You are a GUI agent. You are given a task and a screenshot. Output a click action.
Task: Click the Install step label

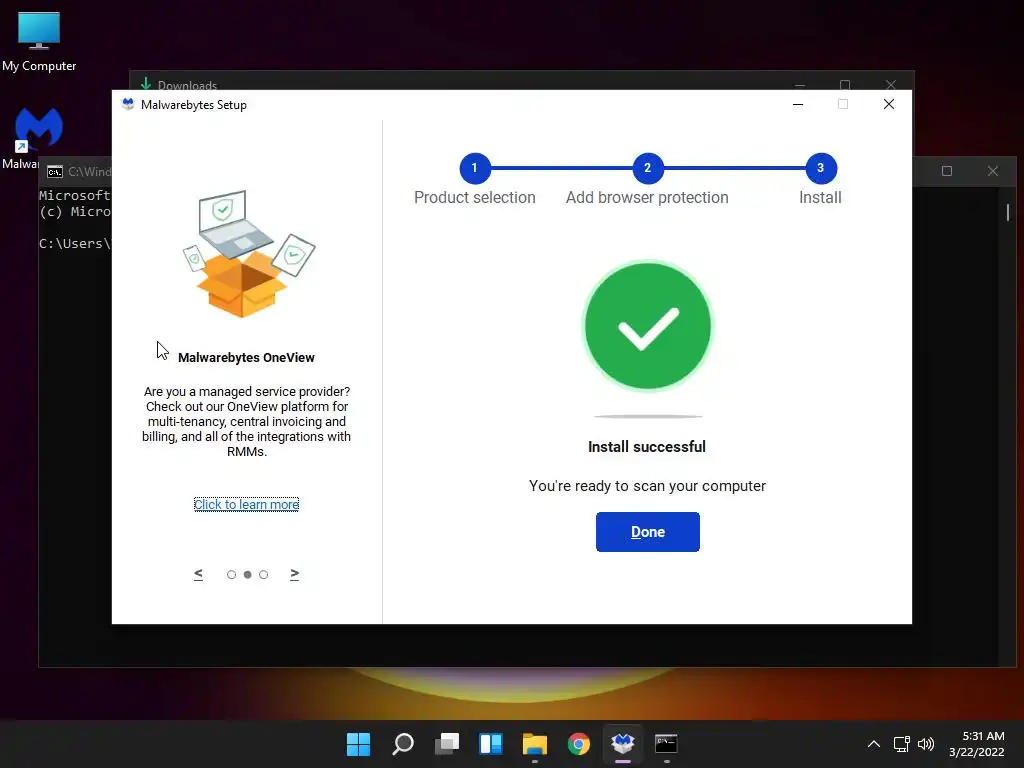pyautogui.click(x=820, y=197)
